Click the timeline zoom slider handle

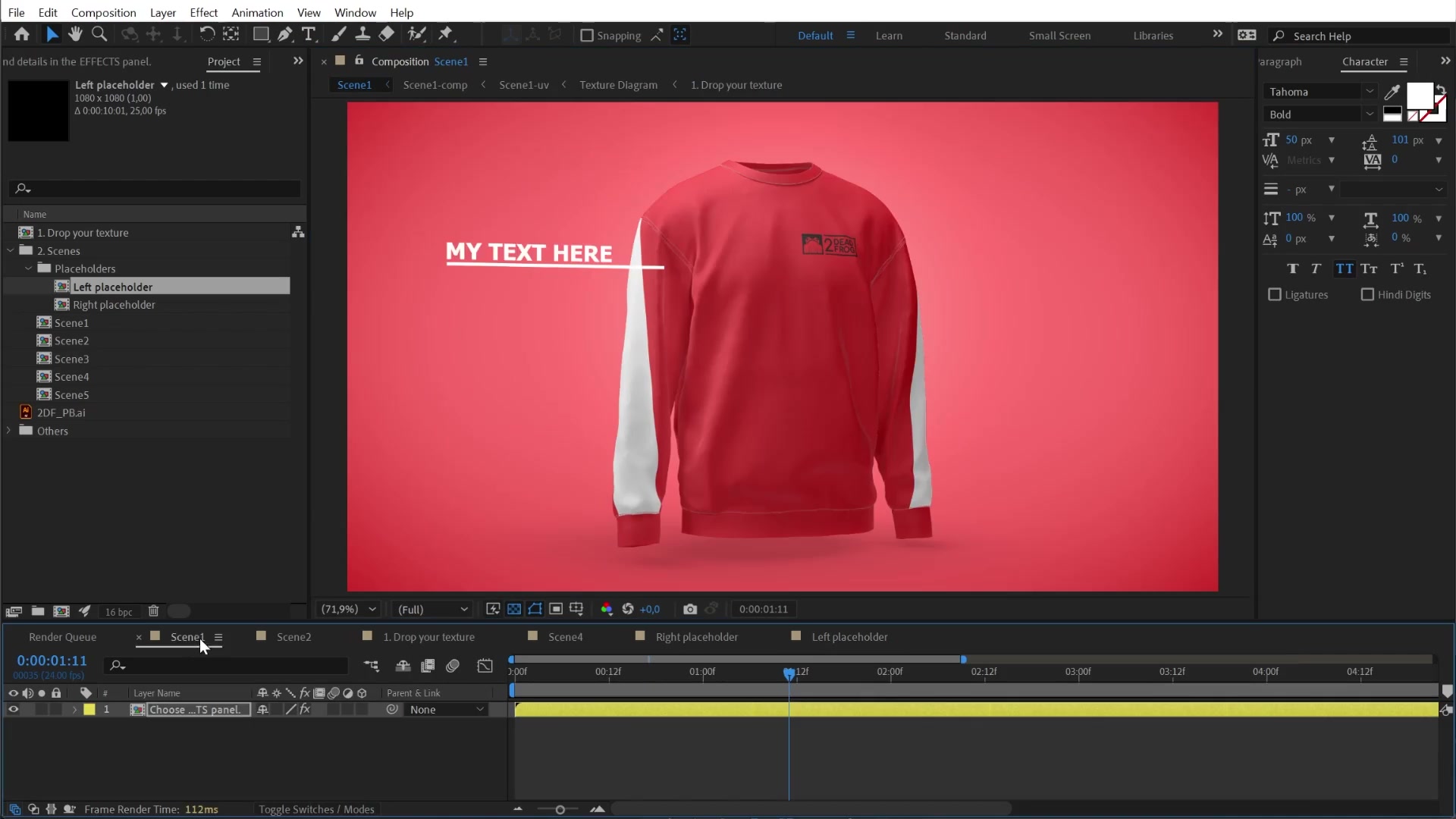click(560, 810)
